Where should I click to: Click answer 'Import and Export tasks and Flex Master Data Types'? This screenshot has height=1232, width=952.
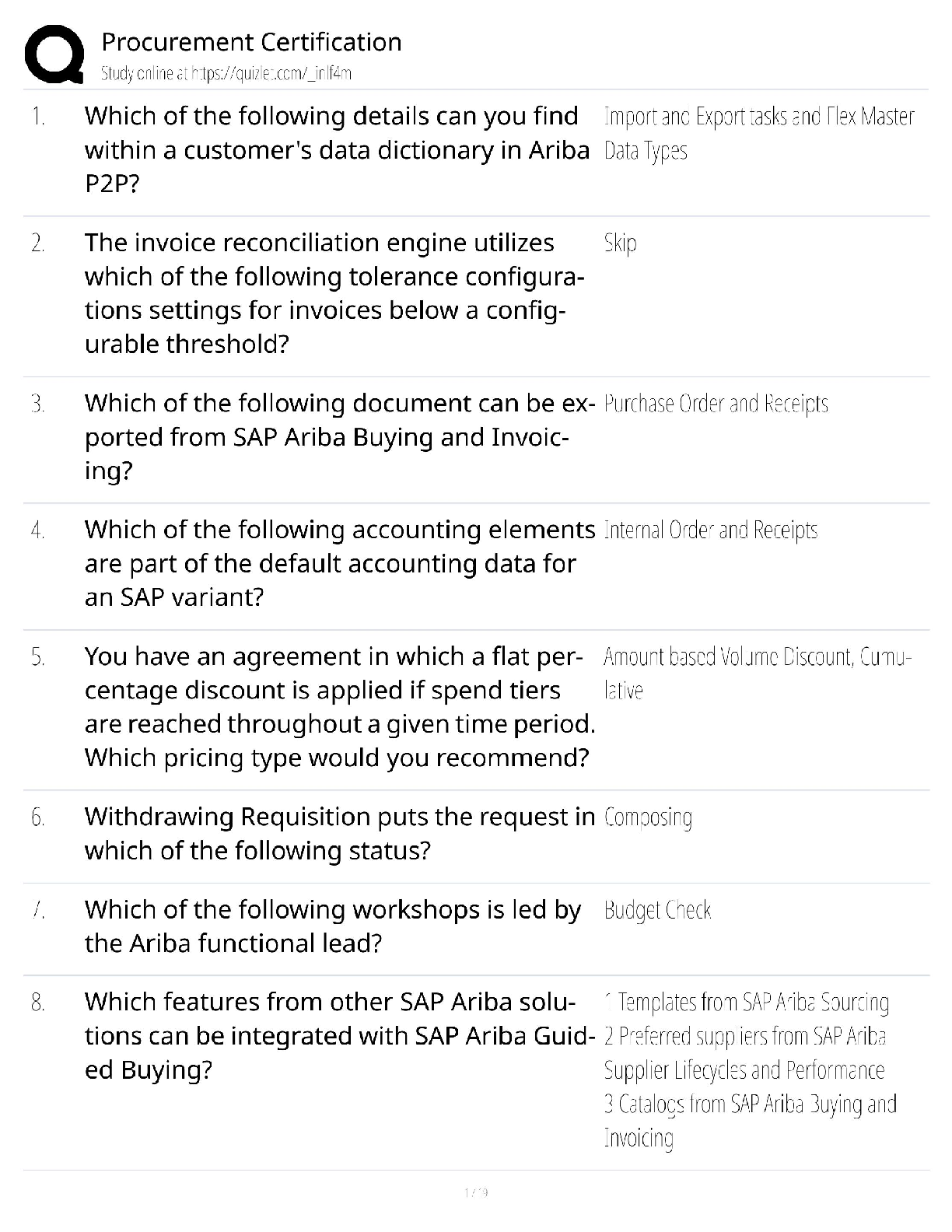coord(758,133)
